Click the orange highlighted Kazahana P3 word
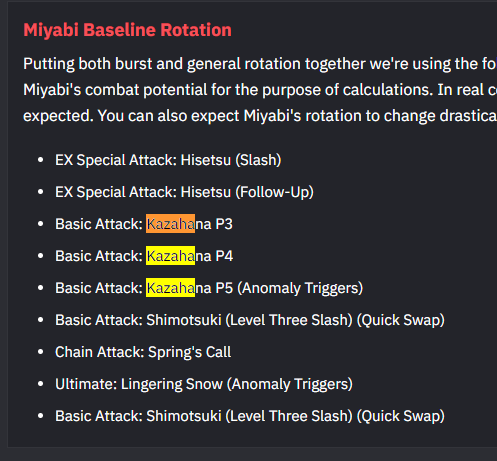This screenshot has width=497, height=461. point(170,224)
